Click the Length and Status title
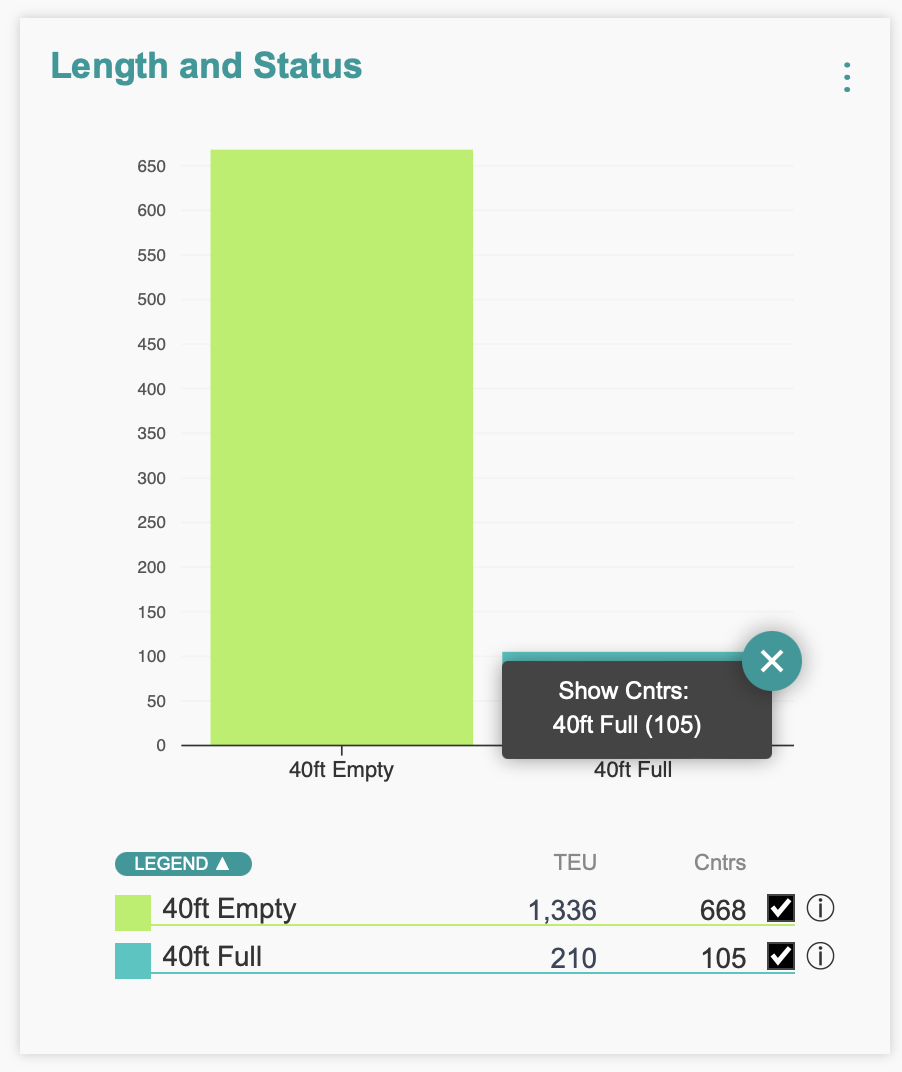 (206, 66)
